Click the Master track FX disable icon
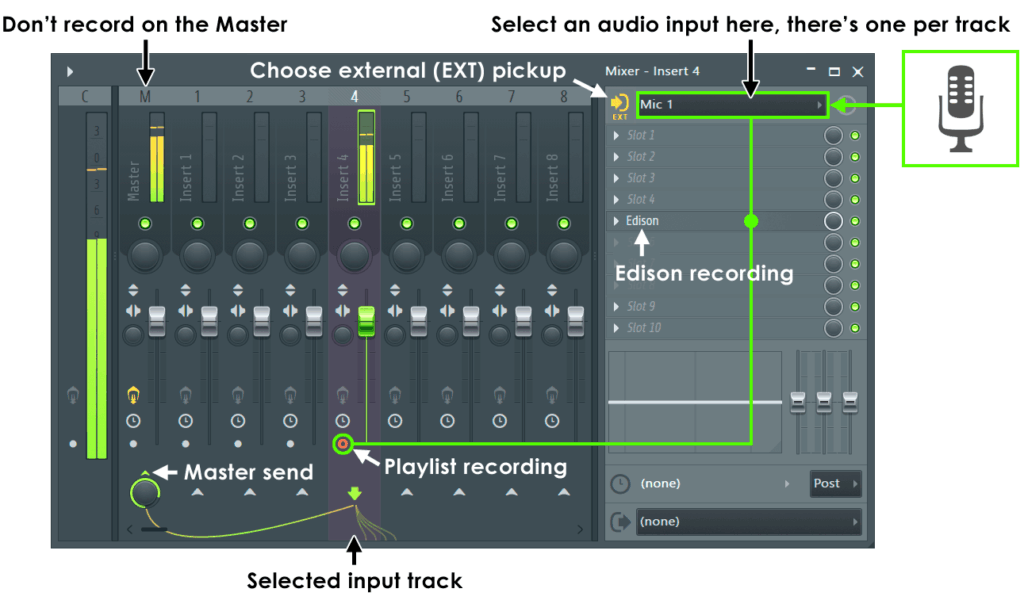 pos(133,394)
